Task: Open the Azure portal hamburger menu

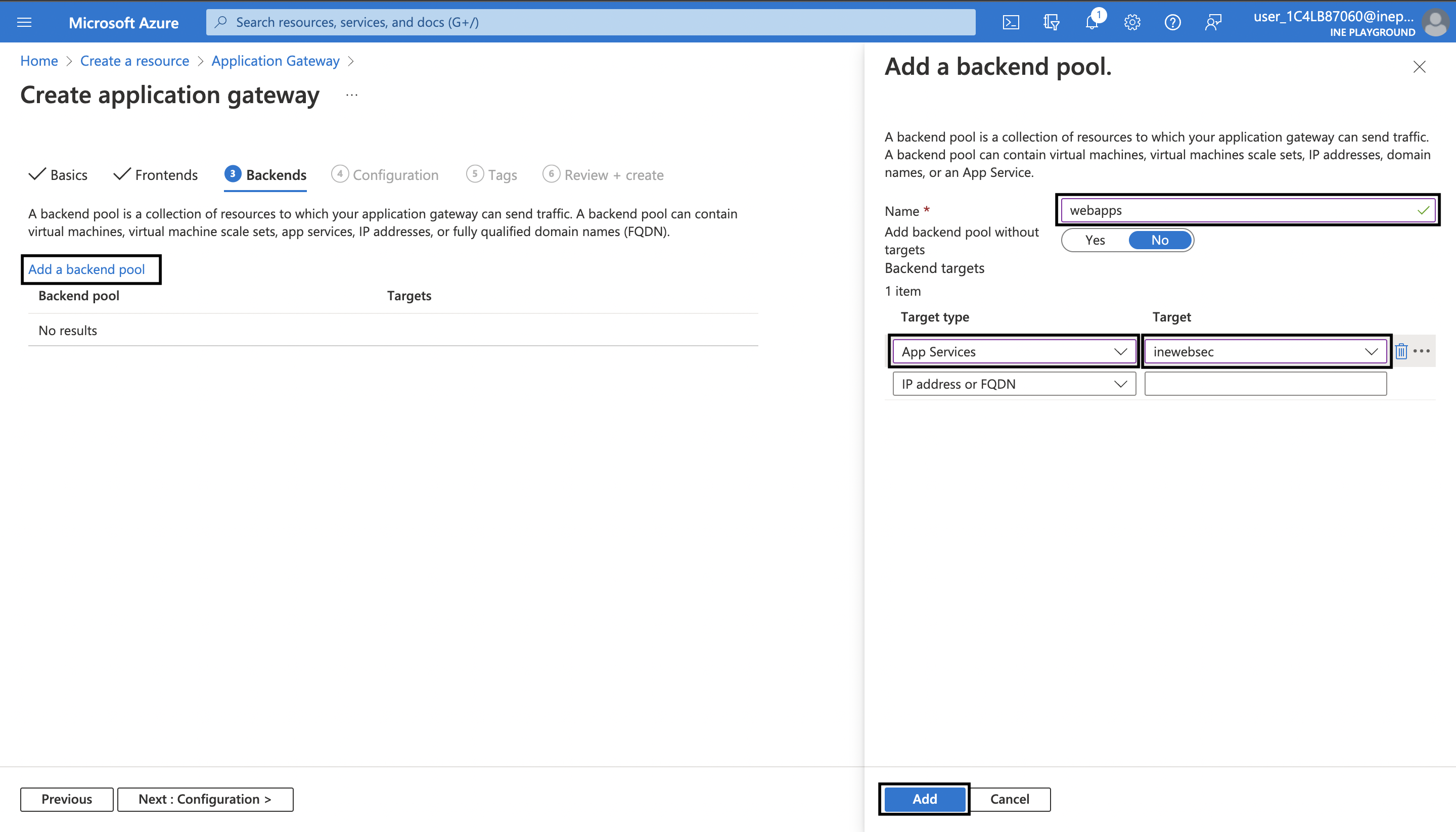Action: pyautogui.click(x=24, y=22)
